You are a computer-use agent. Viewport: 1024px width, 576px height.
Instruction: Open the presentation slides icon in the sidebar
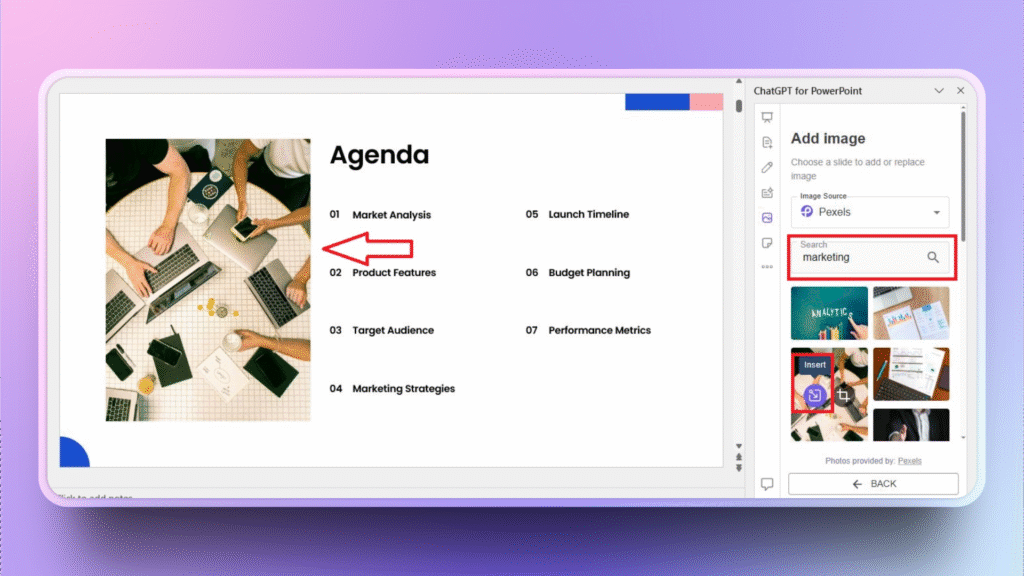coord(767,117)
